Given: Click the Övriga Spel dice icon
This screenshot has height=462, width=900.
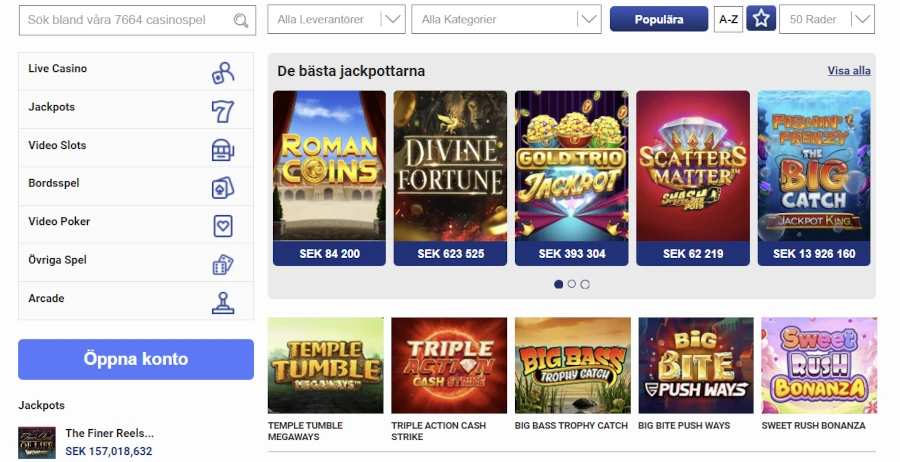Looking at the screenshot, I should click(223, 265).
